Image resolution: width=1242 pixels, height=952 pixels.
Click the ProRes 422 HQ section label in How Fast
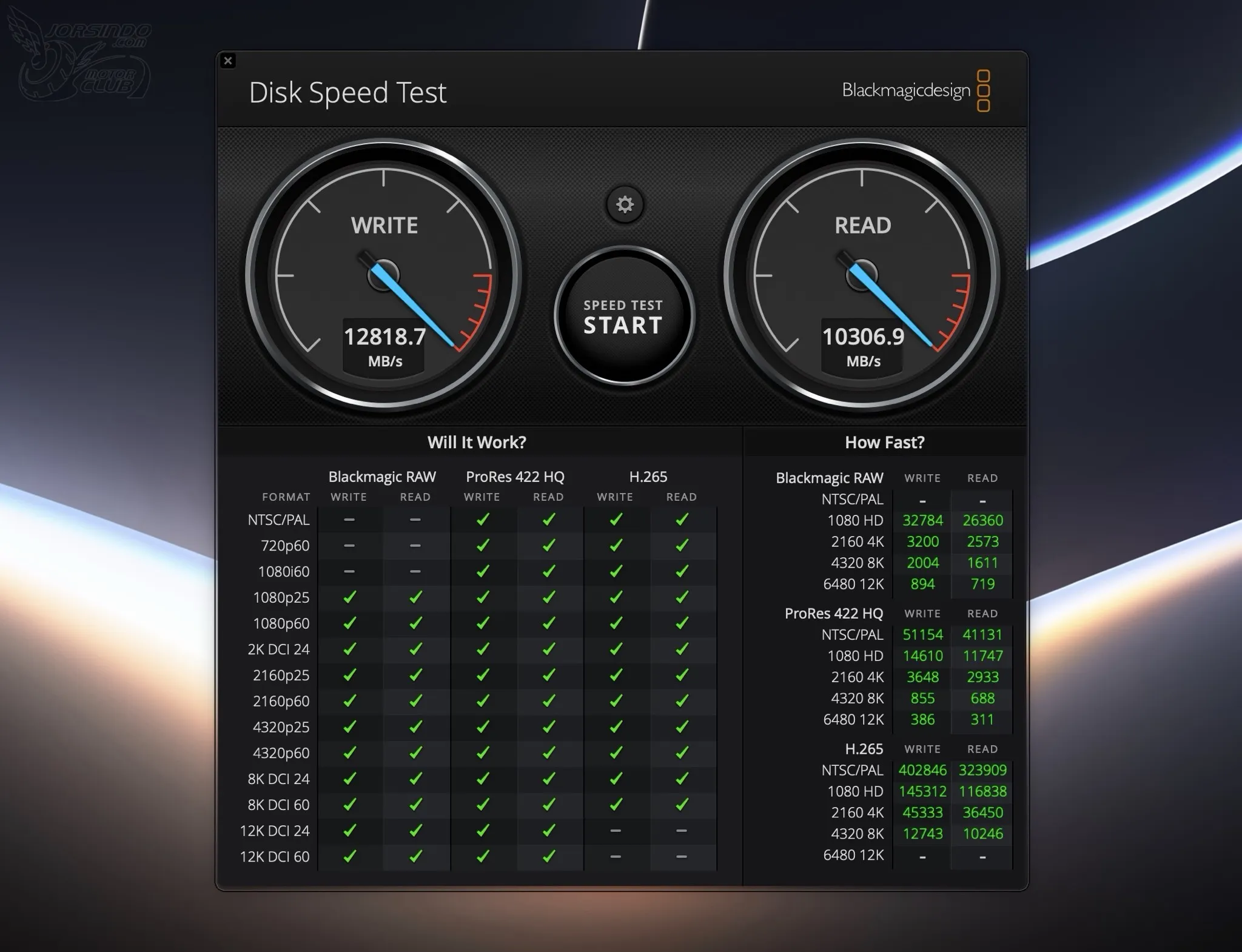click(x=834, y=613)
